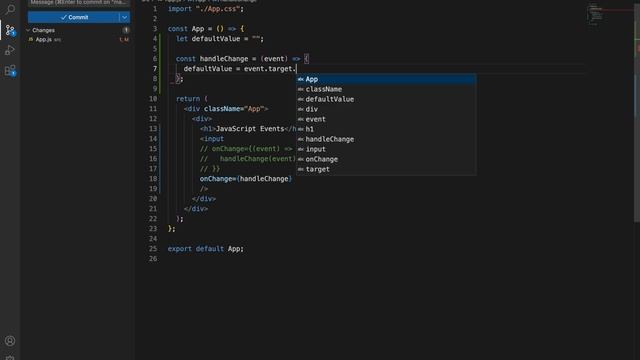This screenshot has width=640, height=360.
Task: Open the Manage gear icon
Action: click(x=10, y=358)
